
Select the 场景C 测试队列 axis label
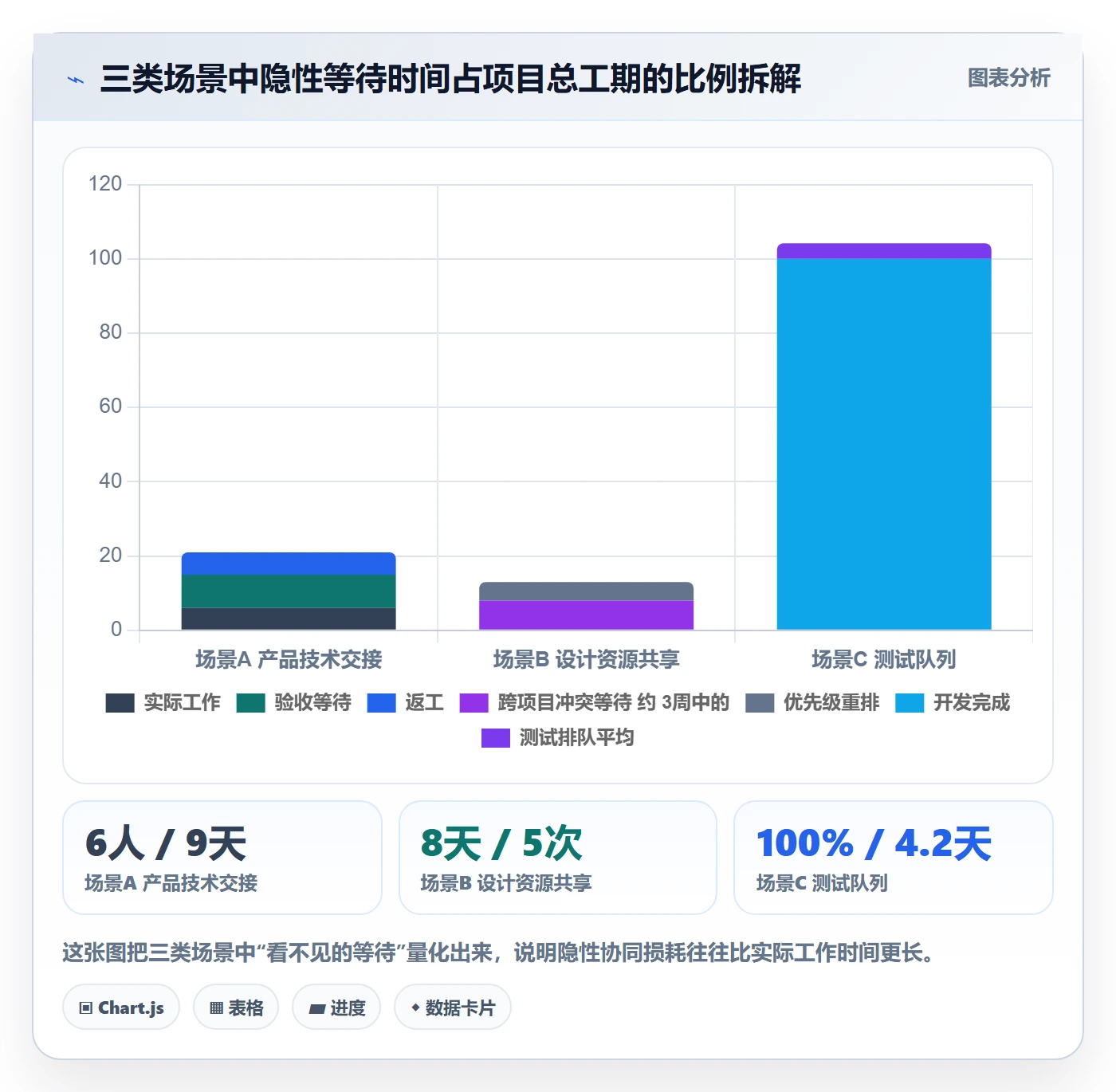tap(884, 659)
